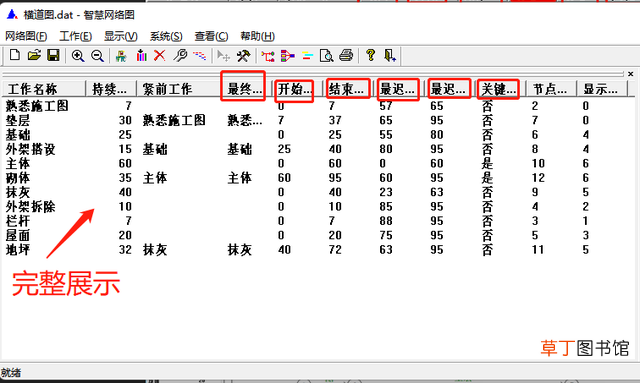Open the 显示(V) menu
640x383 pixels.
tap(121, 36)
